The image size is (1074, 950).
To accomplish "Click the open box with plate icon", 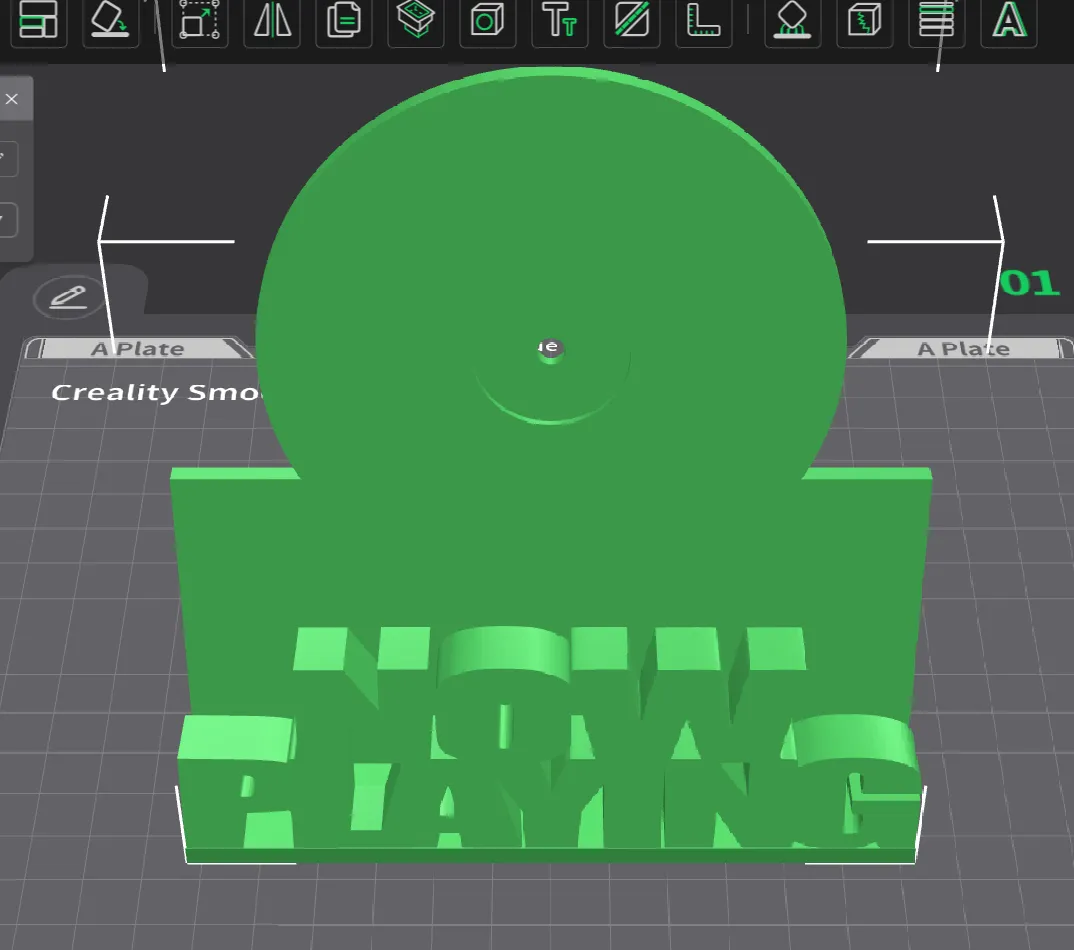I will click(x=416, y=21).
